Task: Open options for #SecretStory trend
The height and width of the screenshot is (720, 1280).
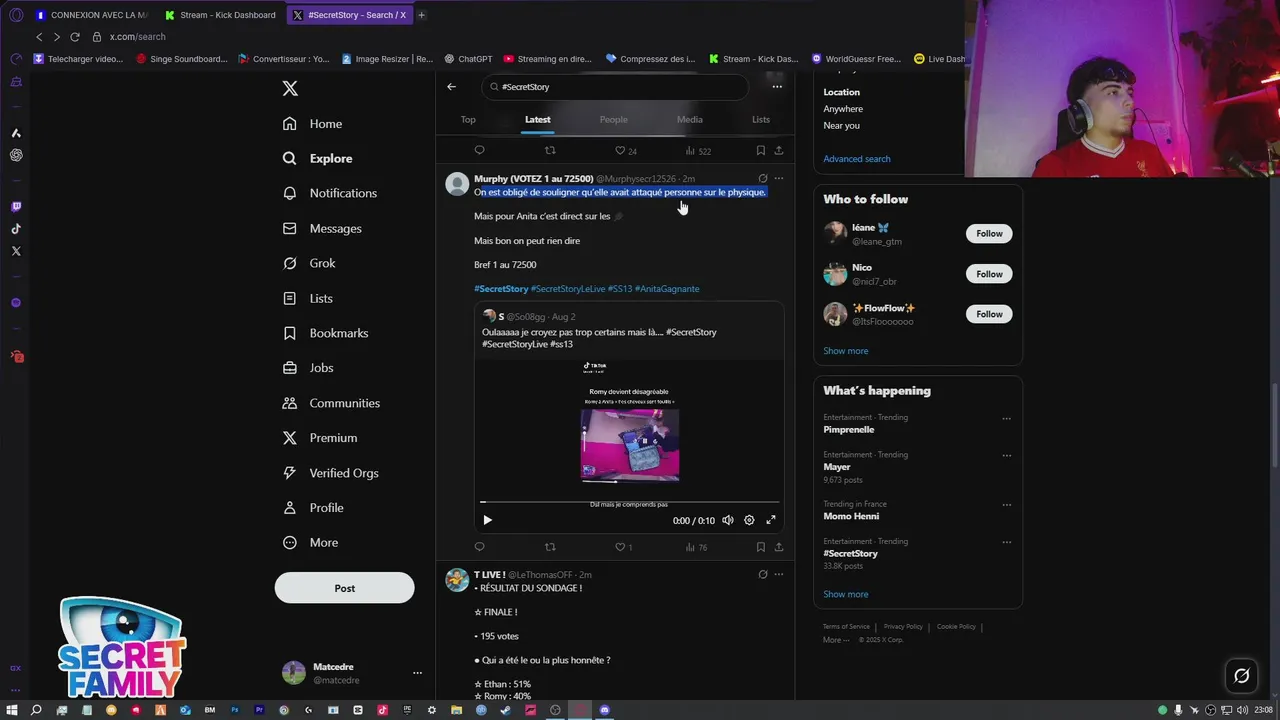Action: point(1006,542)
